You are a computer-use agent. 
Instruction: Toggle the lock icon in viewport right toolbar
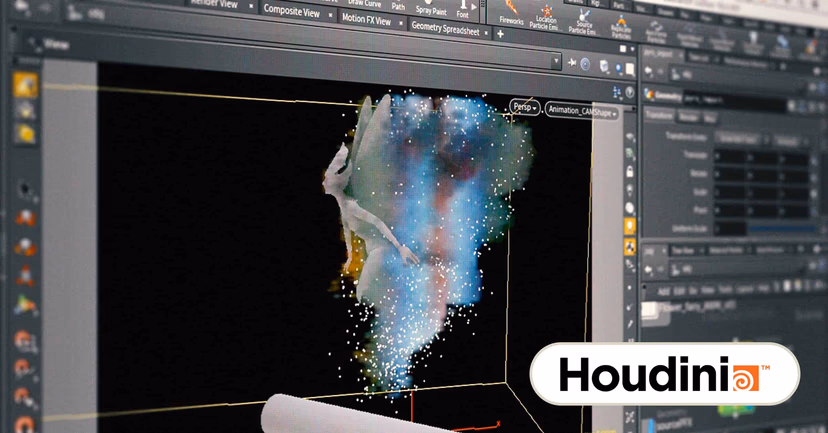tap(629, 172)
